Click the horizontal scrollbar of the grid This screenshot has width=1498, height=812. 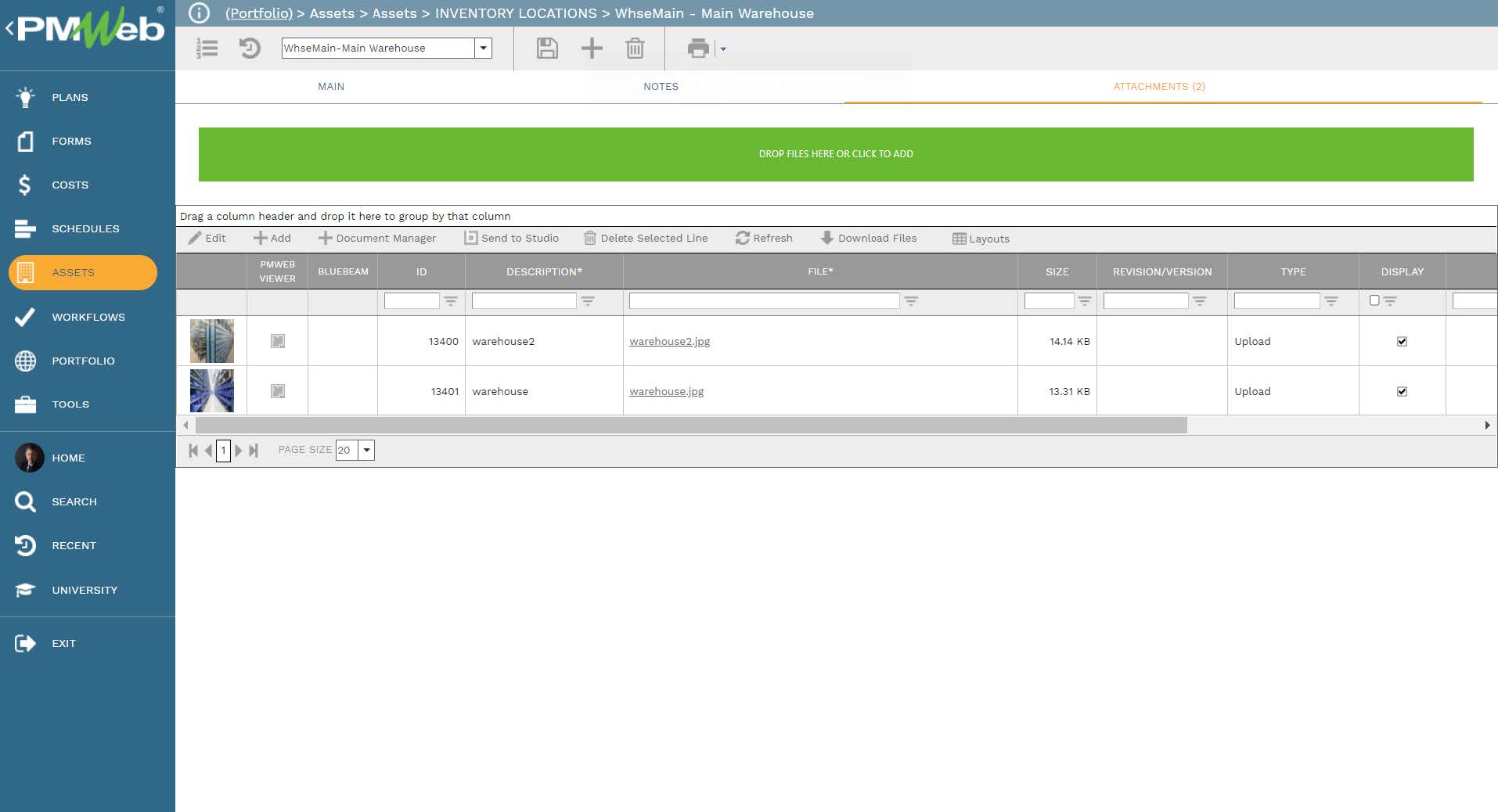point(690,425)
